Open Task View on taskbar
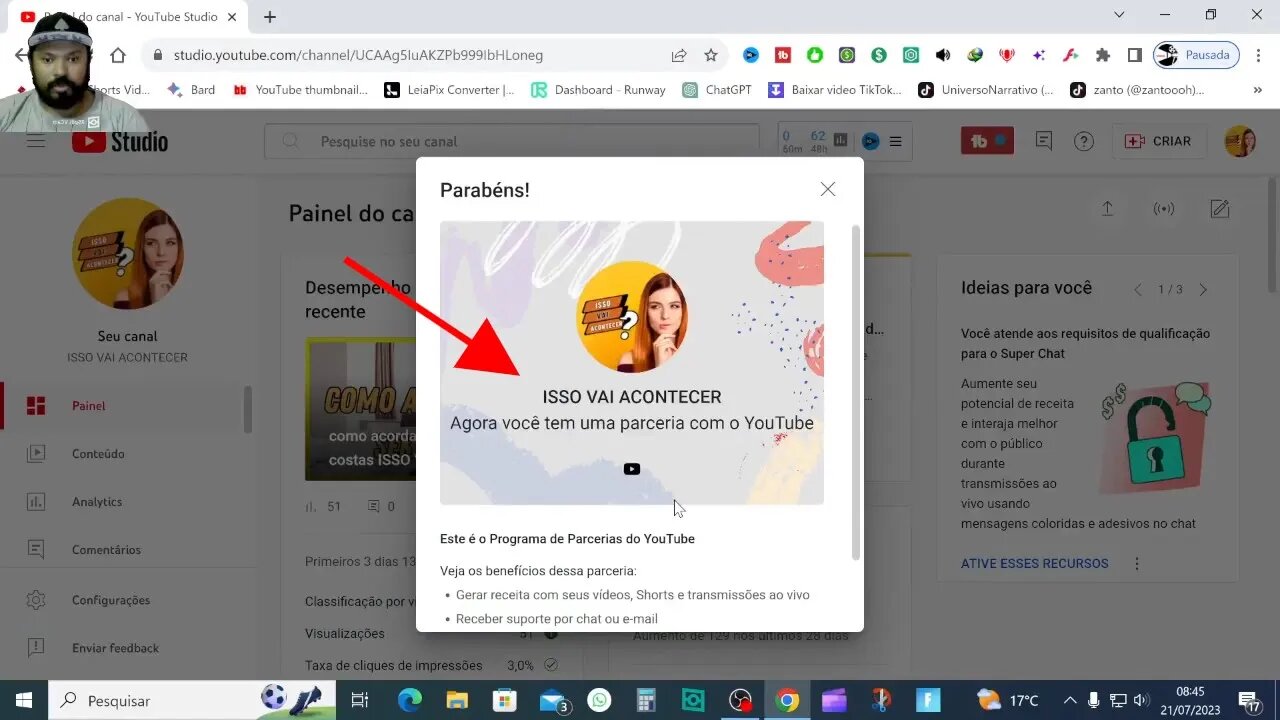Viewport: 1280px width, 720px height. pyautogui.click(x=361, y=700)
